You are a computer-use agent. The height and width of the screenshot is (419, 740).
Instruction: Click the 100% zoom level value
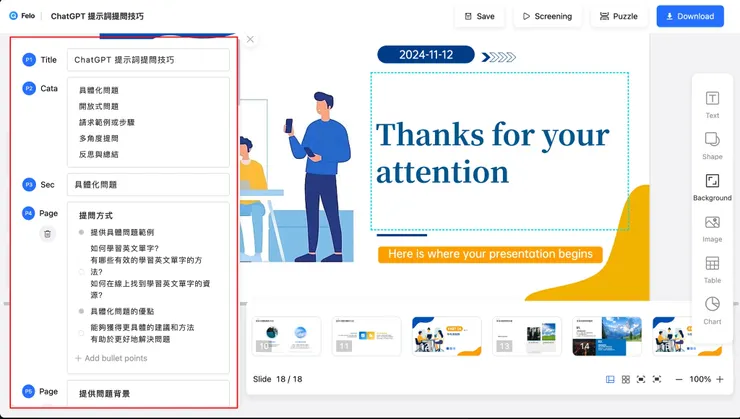[700, 379]
